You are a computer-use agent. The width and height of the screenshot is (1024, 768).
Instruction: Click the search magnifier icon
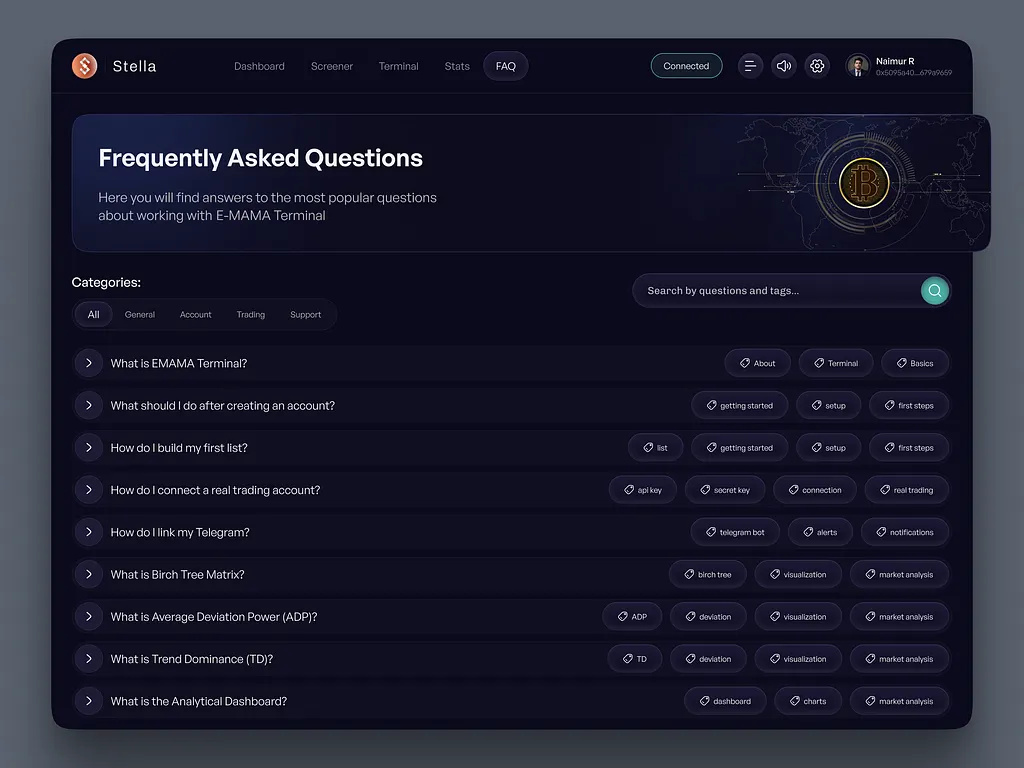pyautogui.click(x=934, y=290)
